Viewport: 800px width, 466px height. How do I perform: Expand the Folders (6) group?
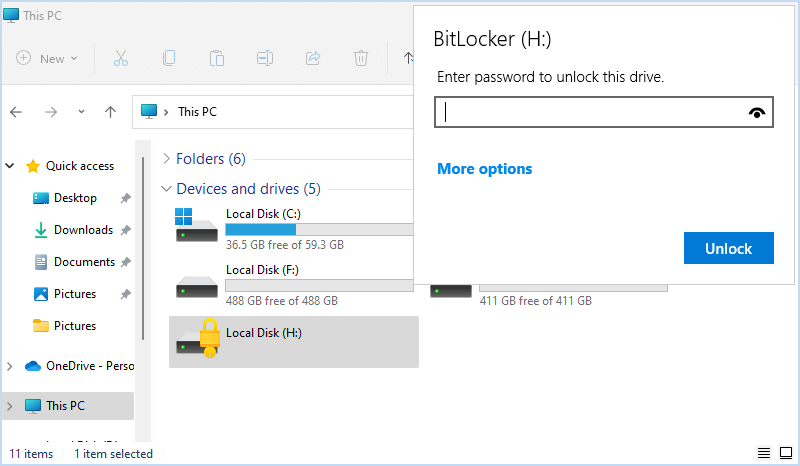(166, 159)
